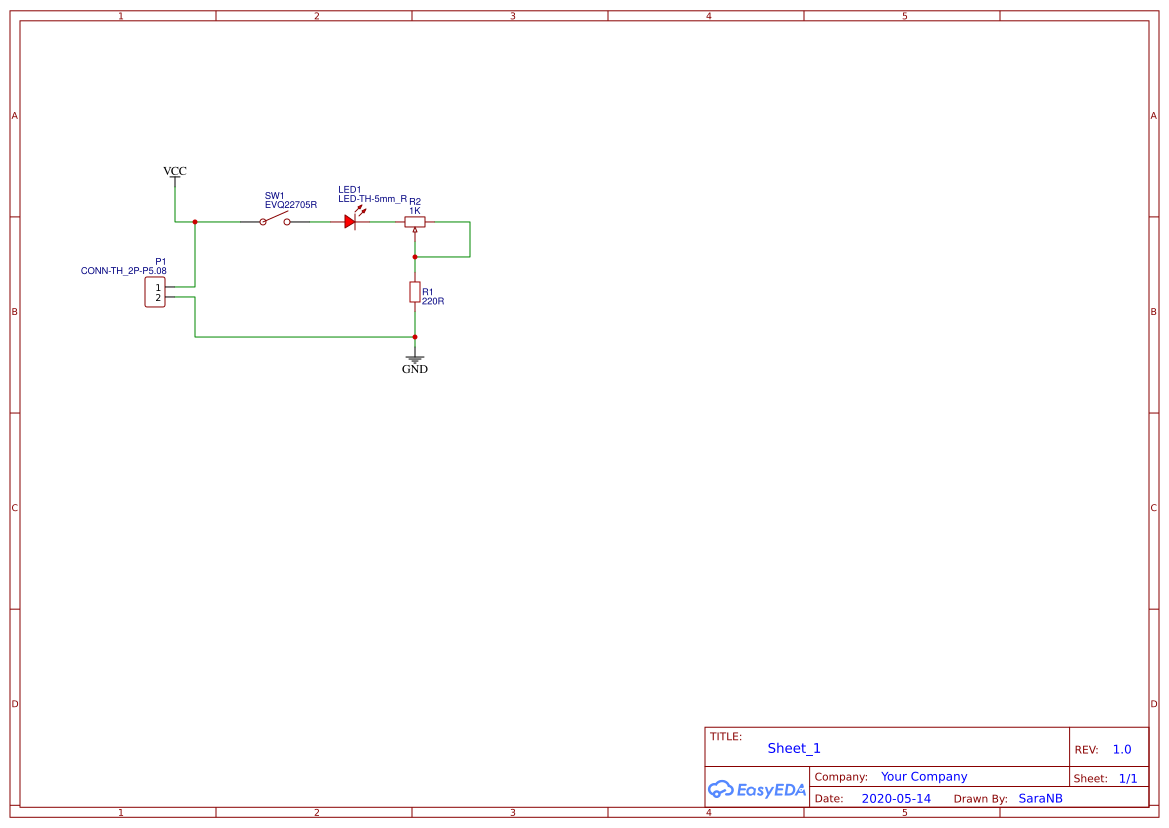Click the CONN-TH_2P-P5.08 part name
This screenshot has width=1169, height=828.
pos(124,271)
